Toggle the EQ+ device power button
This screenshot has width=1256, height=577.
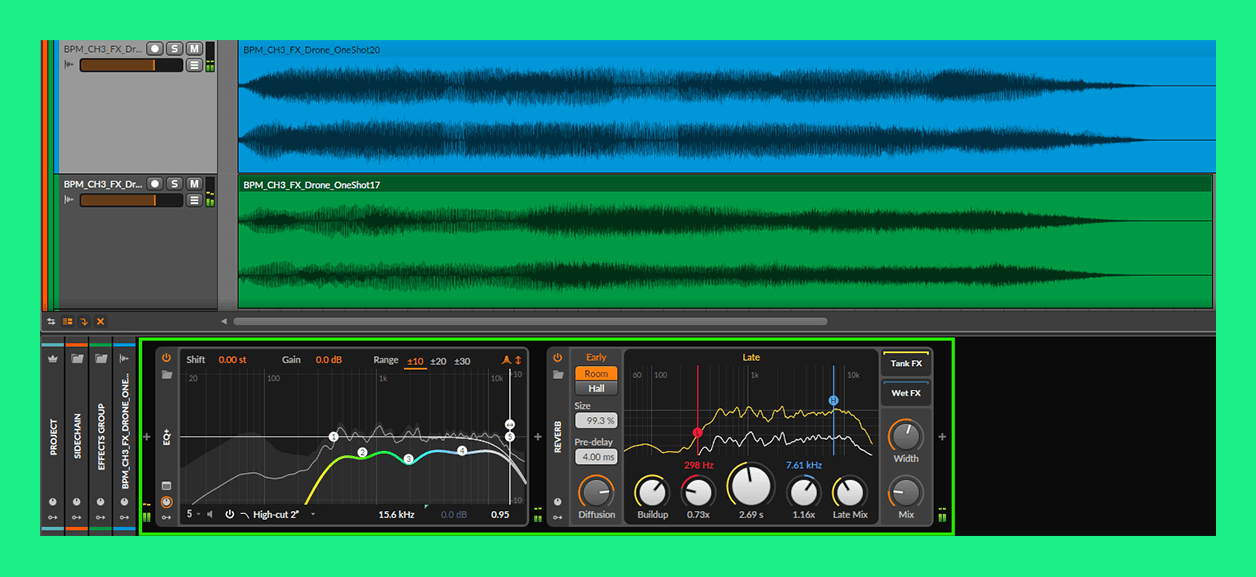(167, 357)
